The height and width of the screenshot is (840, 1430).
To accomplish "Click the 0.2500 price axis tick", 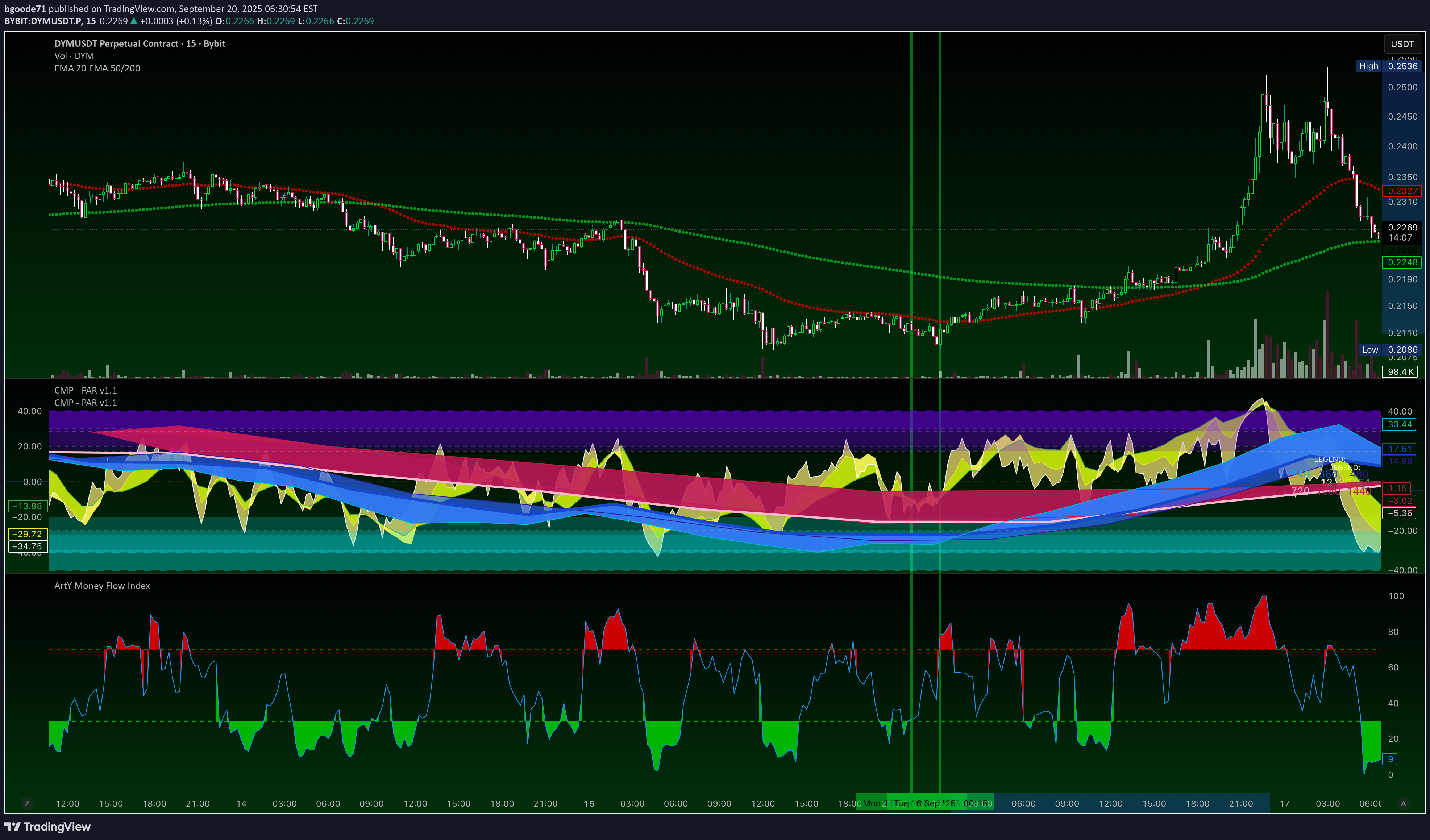I will tap(1402, 87).
